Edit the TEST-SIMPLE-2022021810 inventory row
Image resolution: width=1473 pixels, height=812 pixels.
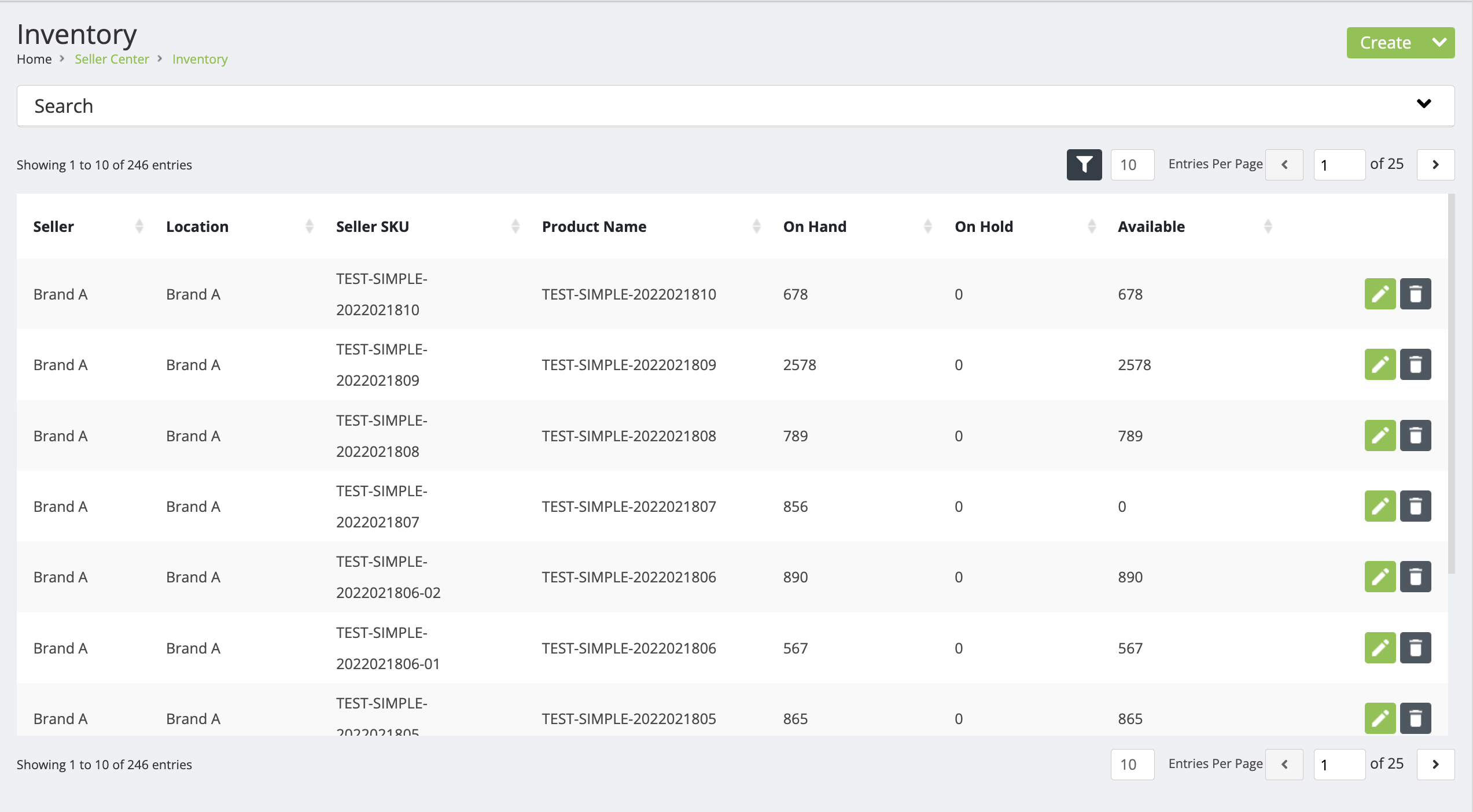[x=1380, y=294]
